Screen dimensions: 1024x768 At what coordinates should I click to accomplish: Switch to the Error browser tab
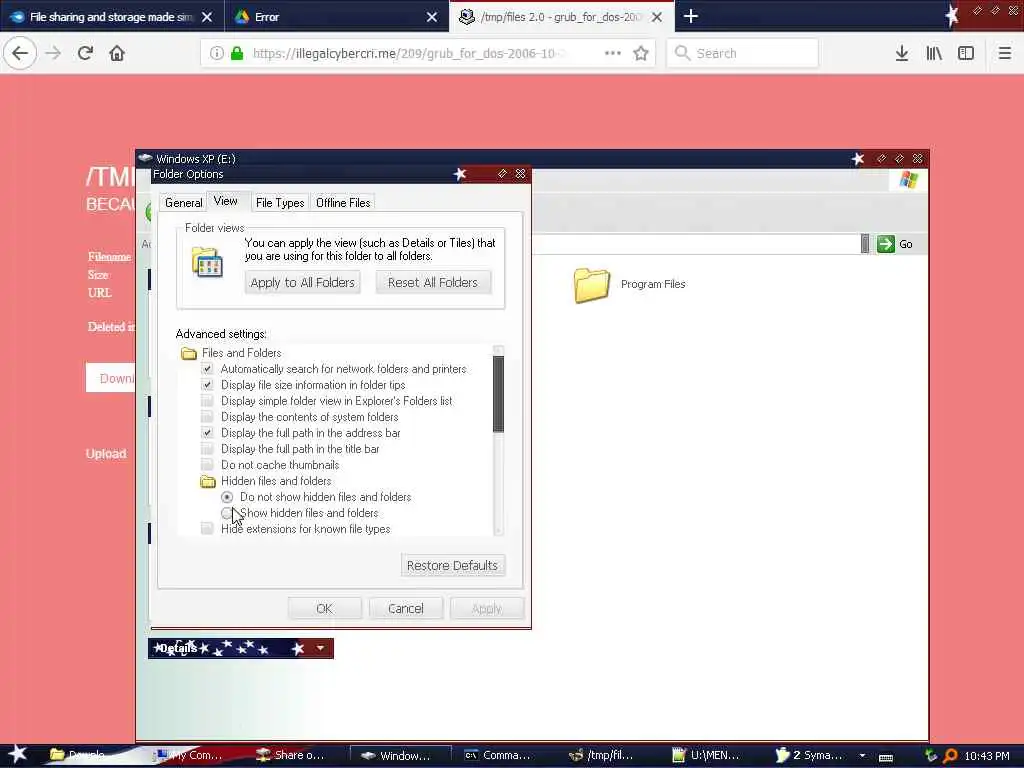336,17
